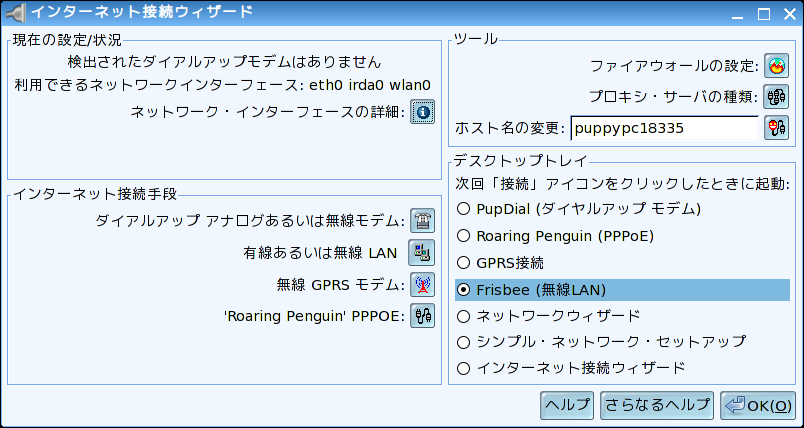Apply hostname change icon button

(776, 128)
